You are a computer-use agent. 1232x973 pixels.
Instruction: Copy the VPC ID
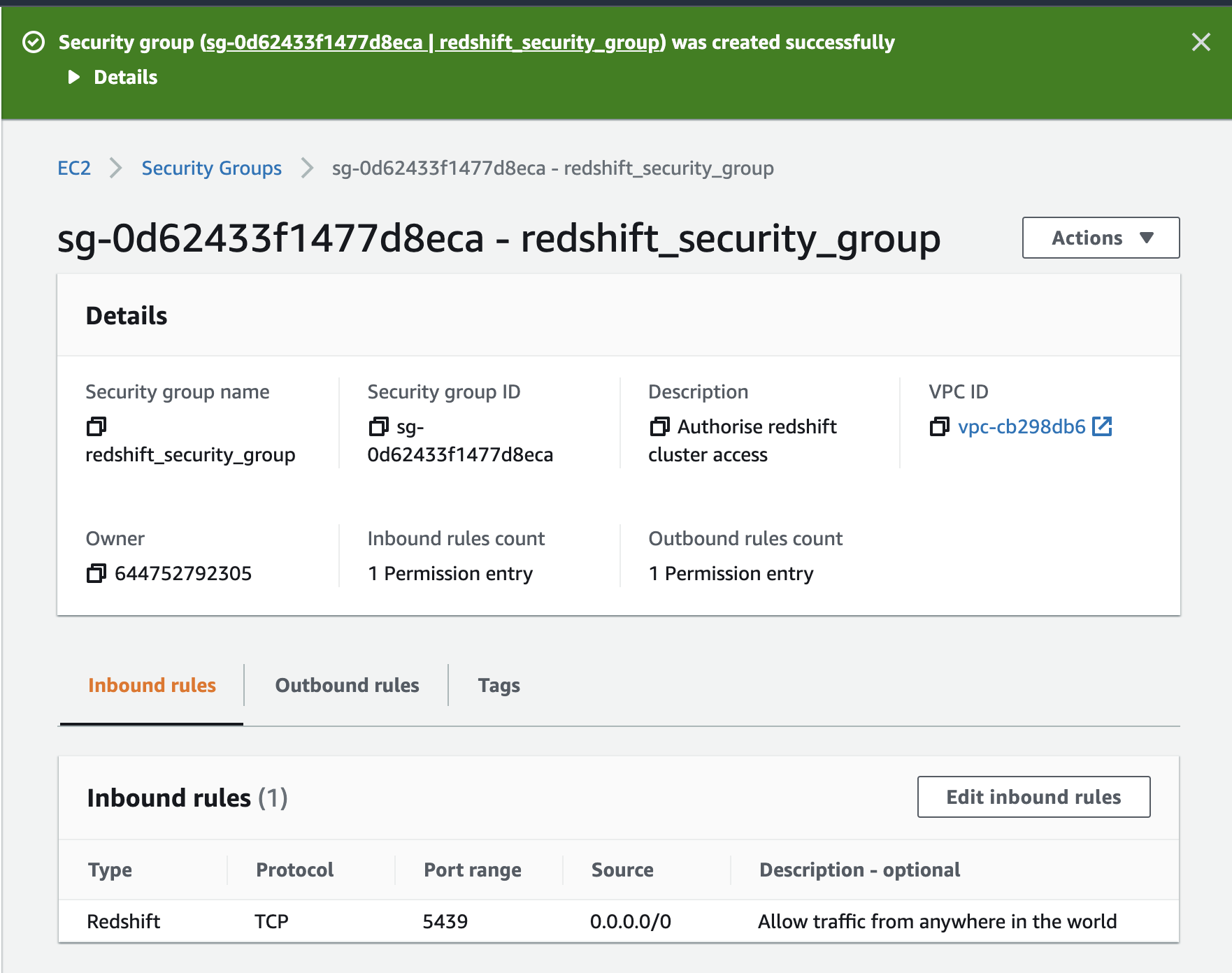point(939,427)
